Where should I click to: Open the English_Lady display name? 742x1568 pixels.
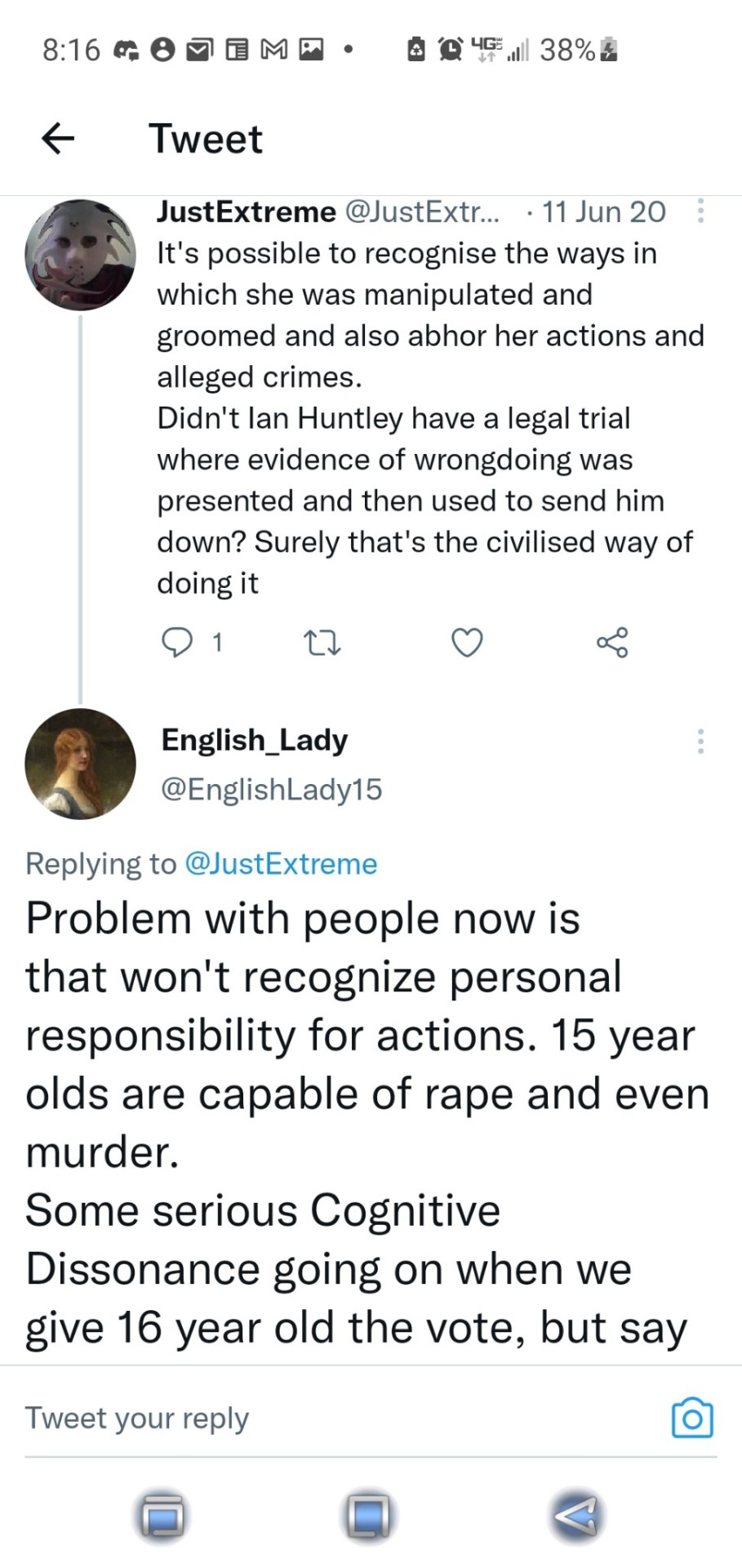click(x=254, y=740)
